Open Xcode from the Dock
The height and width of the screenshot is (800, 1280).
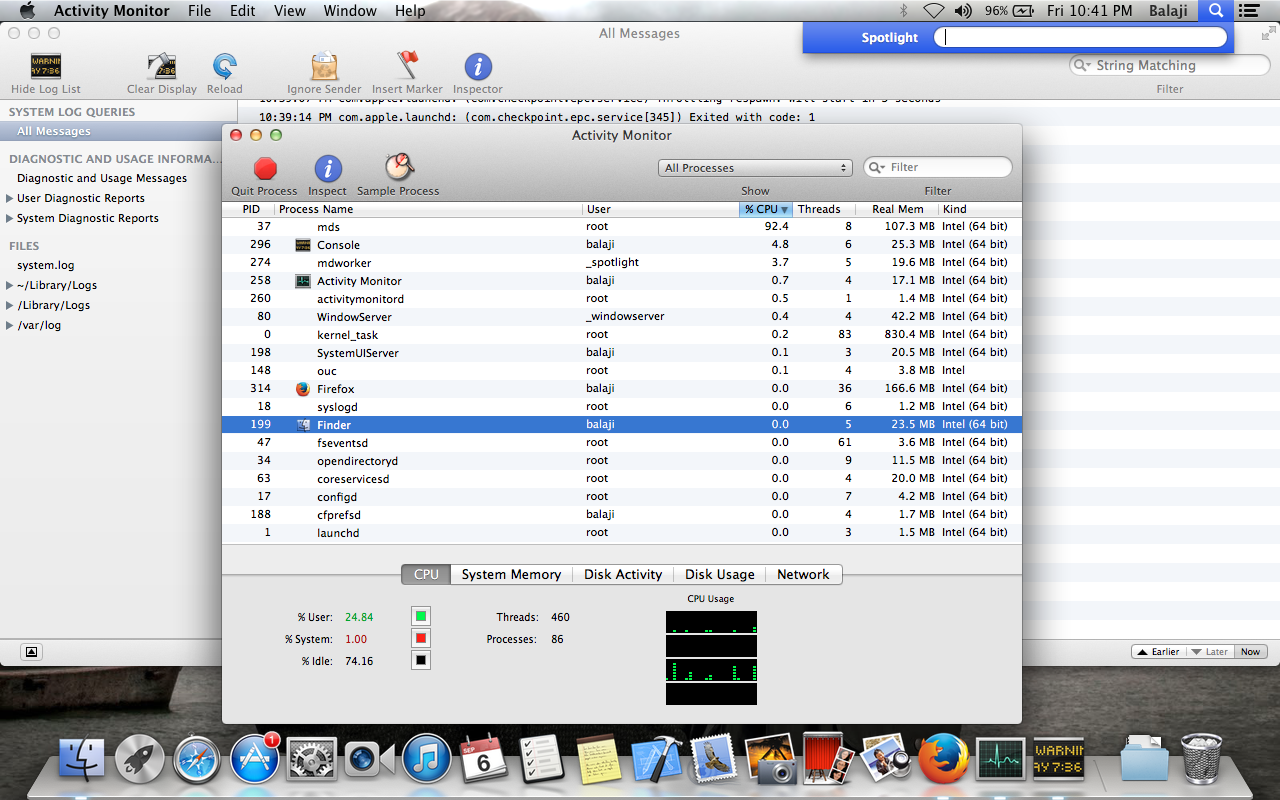[x=656, y=760]
